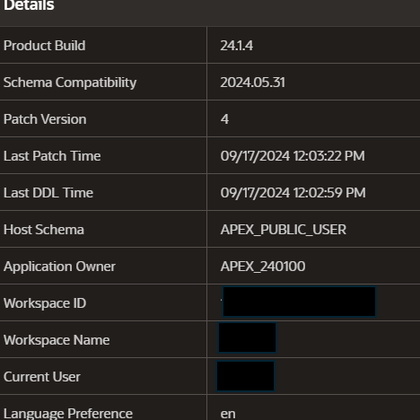The image size is (420, 420).
Task: Click the Product Build value 24.1.4
Action: click(x=236, y=45)
